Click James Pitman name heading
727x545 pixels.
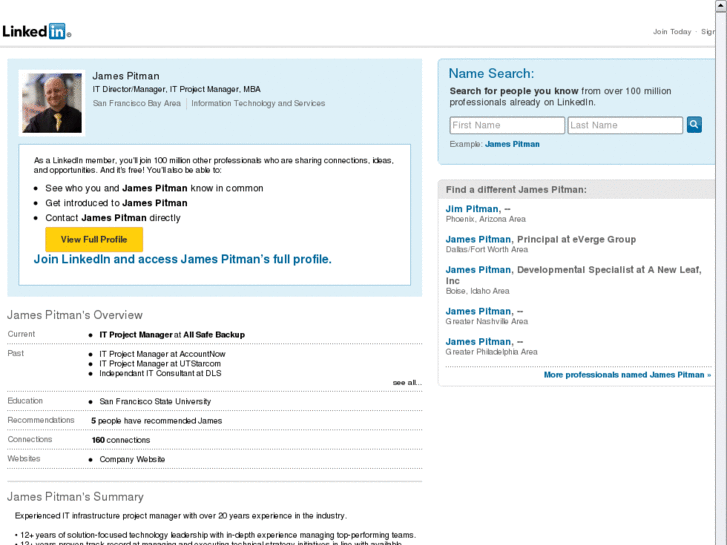pyautogui.click(x=126, y=76)
